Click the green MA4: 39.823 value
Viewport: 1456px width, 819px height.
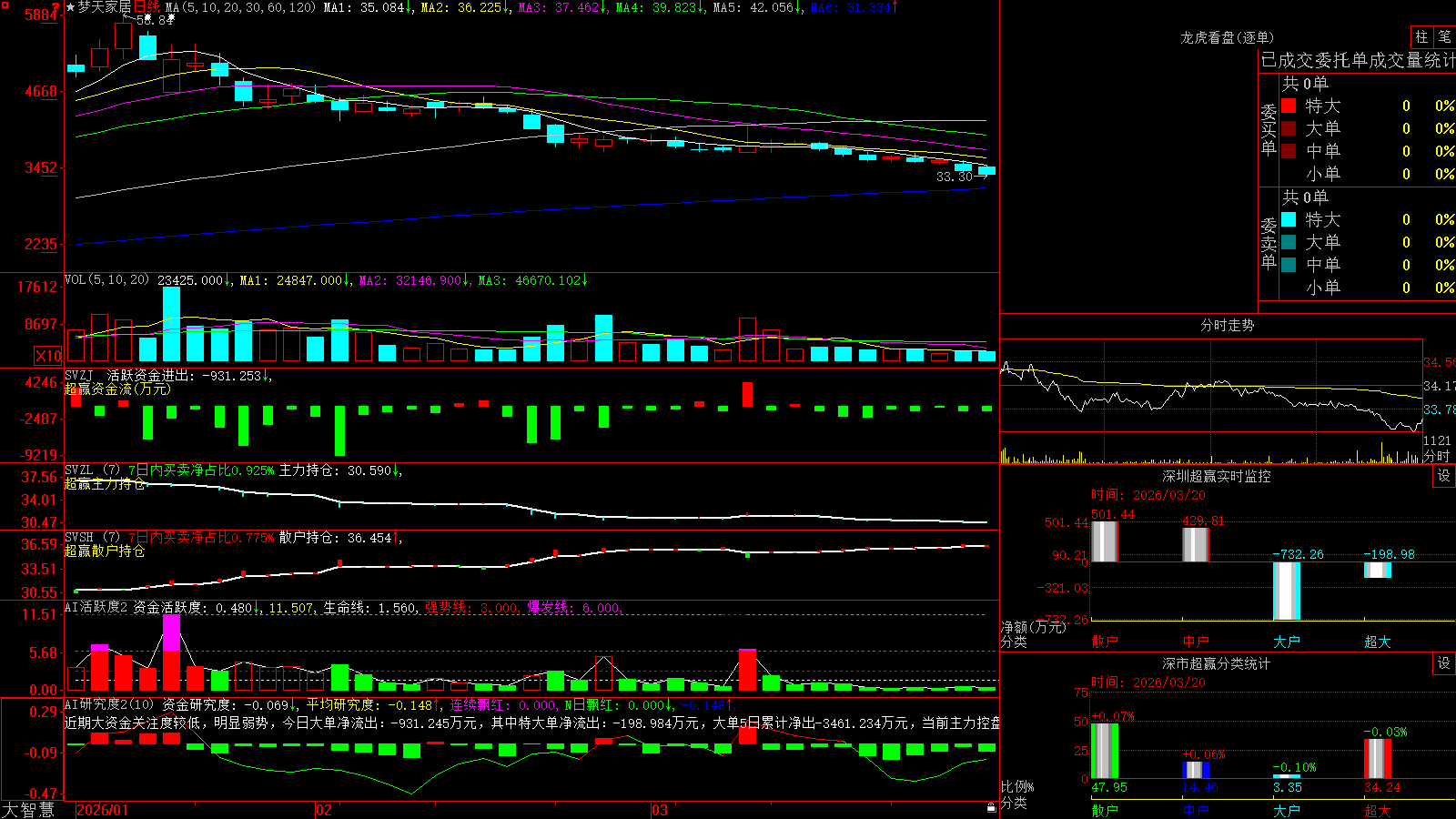(x=660, y=7)
